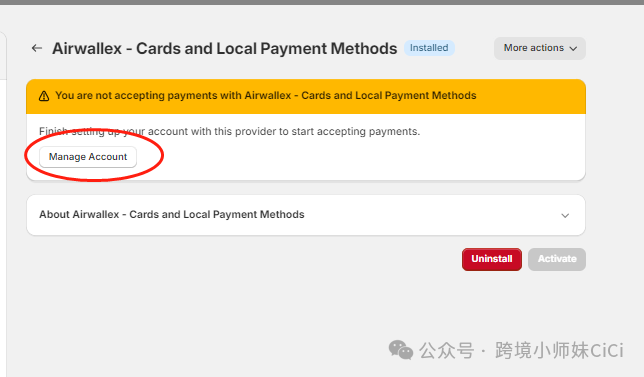Click the 'Finish setting up your account' text
Image resolution: width=644 pixels, height=377 pixels.
point(230,131)
